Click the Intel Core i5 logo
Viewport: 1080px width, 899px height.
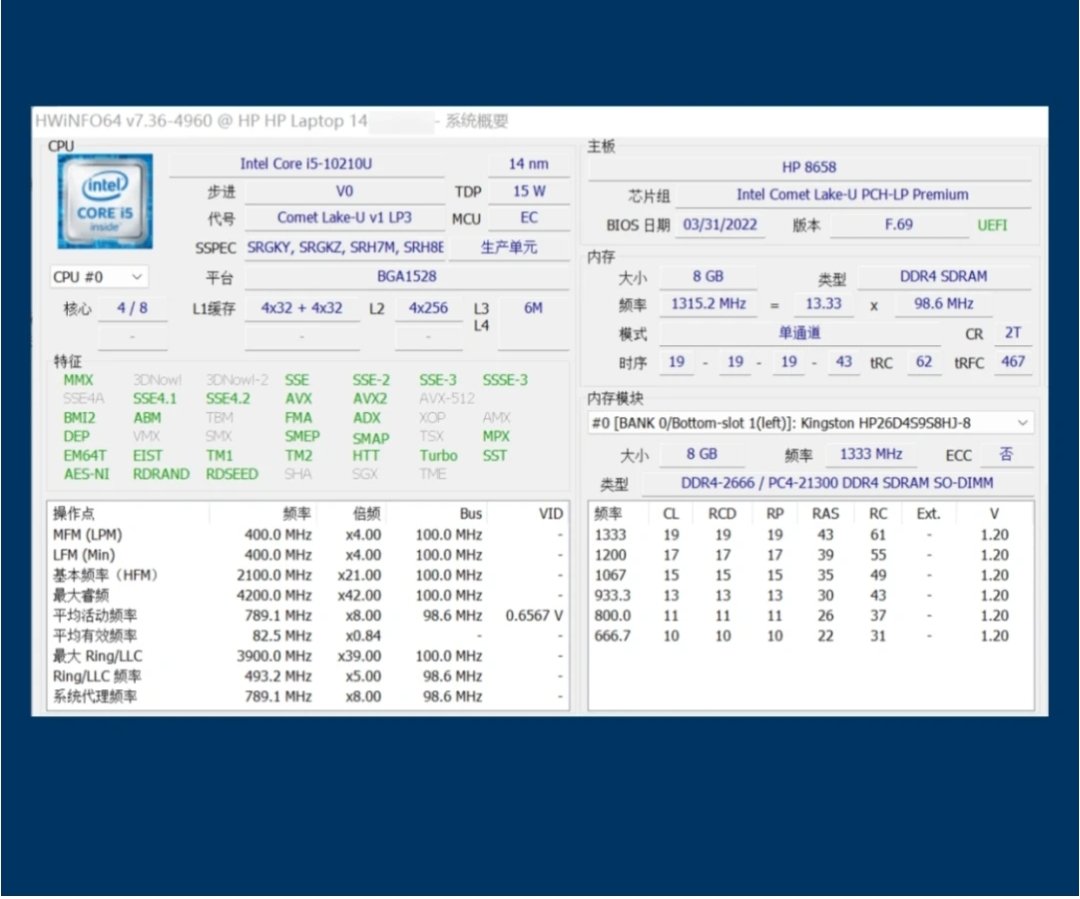[105, 201]
